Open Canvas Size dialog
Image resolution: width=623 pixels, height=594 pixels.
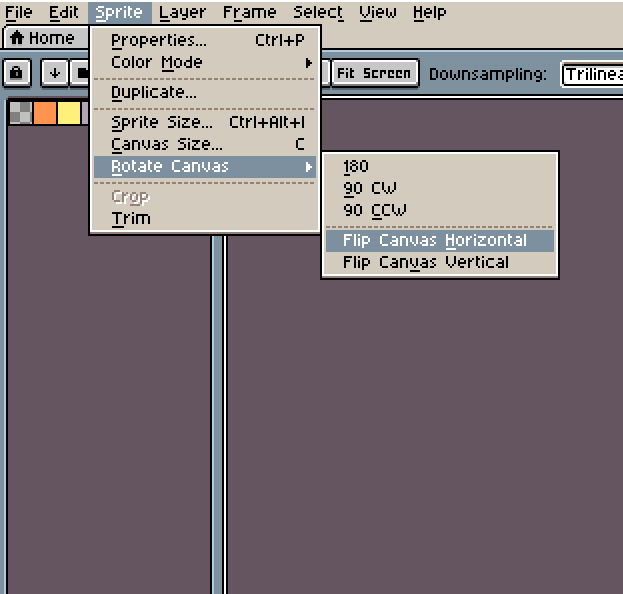205,144
